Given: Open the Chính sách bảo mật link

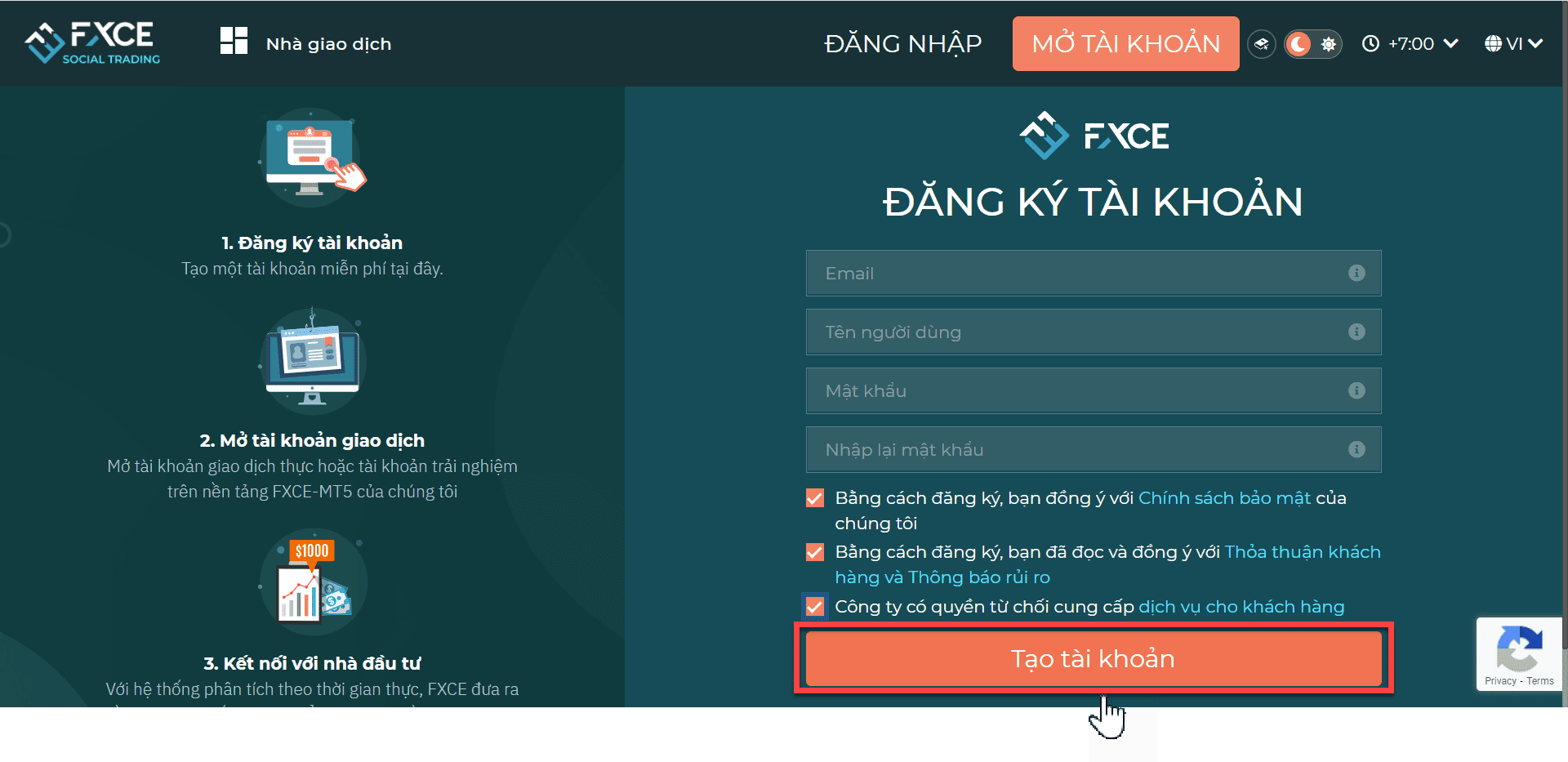Looking at the screenshot, I should 1224,498.
